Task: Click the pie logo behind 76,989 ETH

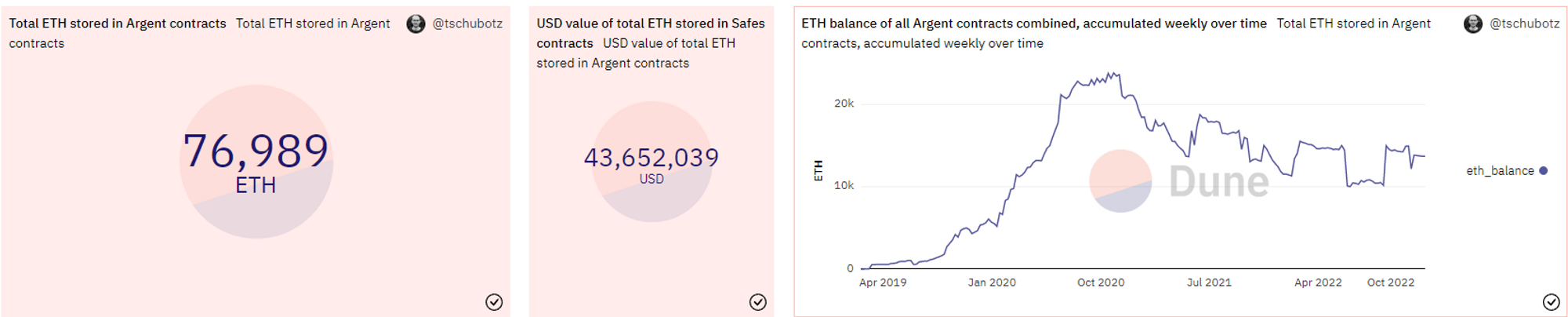Action: tap(256, 162)
